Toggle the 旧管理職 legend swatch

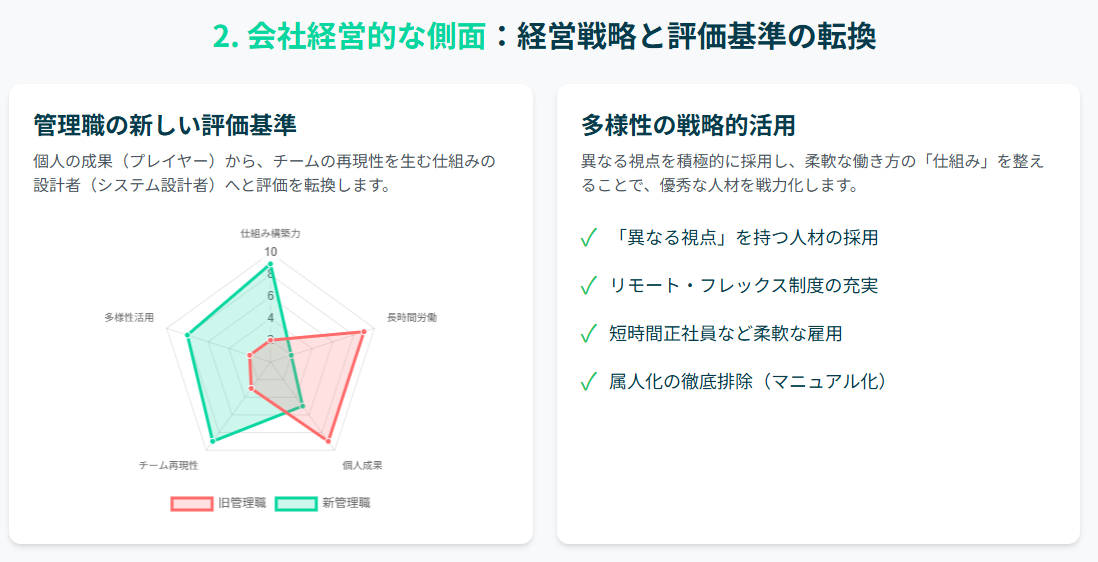(192, 503)
